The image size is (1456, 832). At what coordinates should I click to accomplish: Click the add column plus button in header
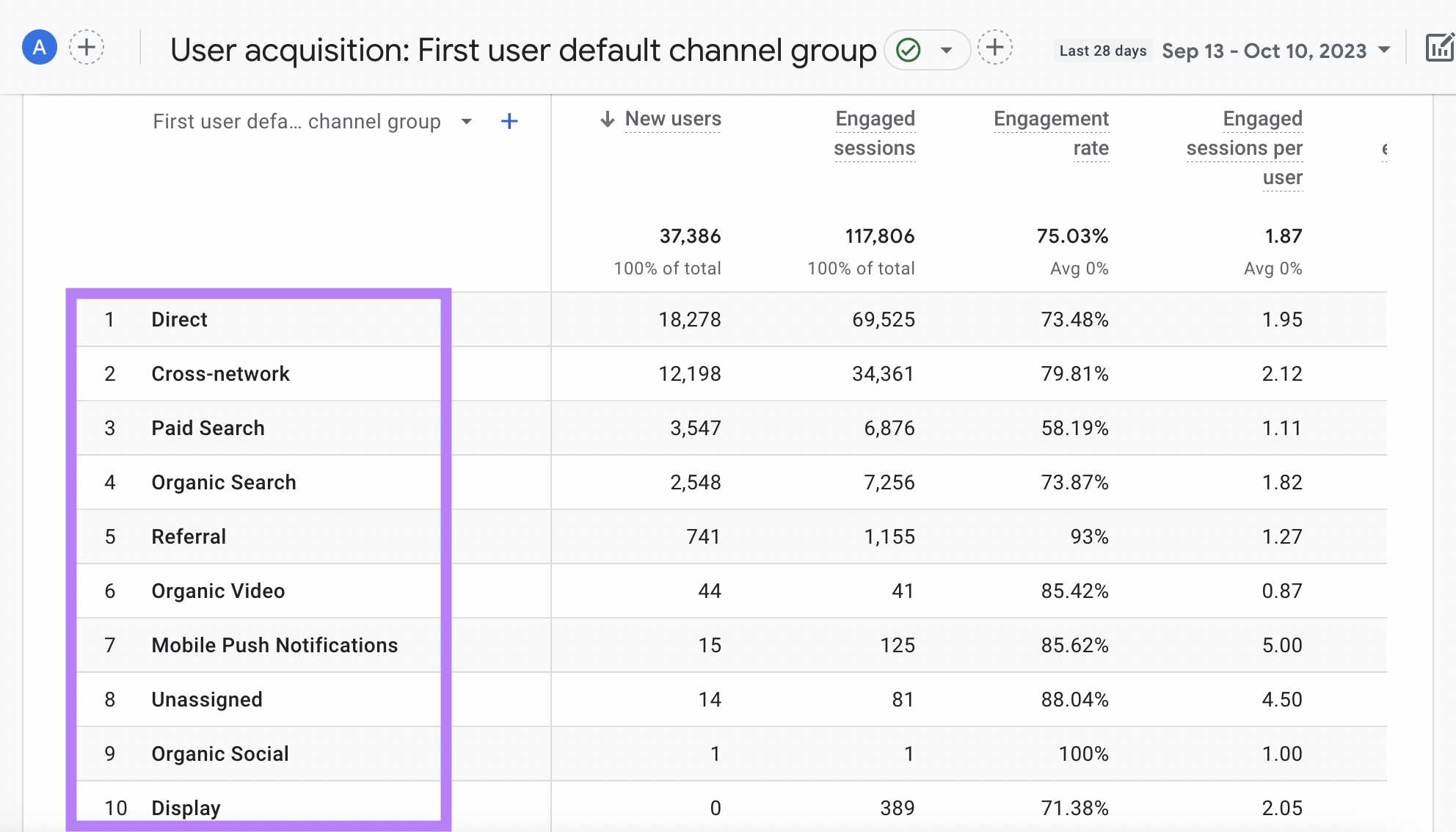509,121
